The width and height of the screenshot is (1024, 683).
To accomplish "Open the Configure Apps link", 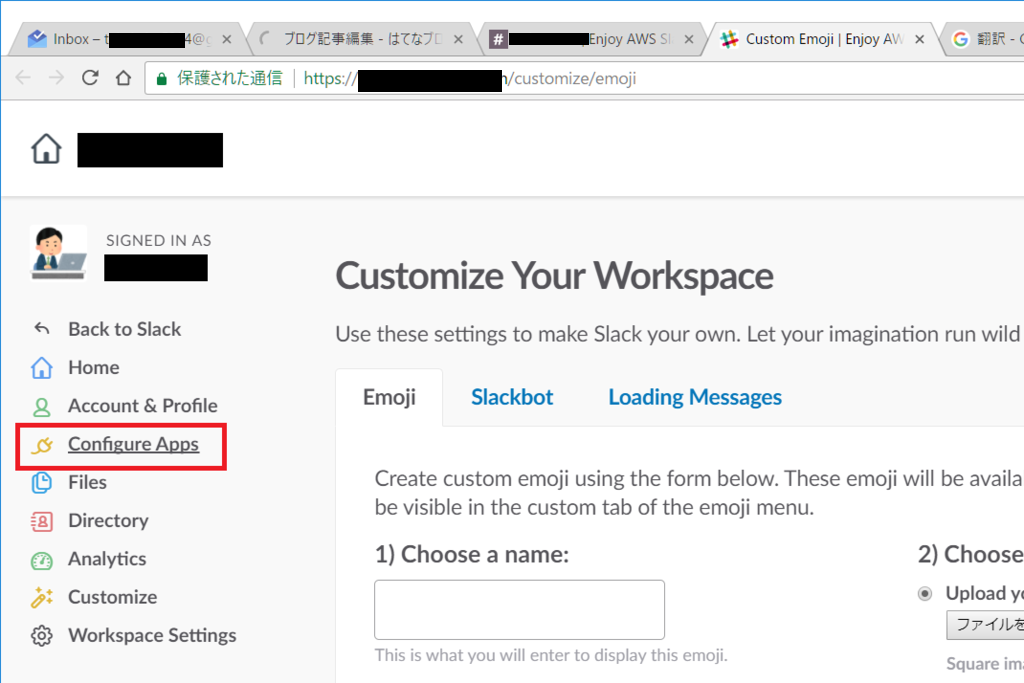I will coord(133,444).
